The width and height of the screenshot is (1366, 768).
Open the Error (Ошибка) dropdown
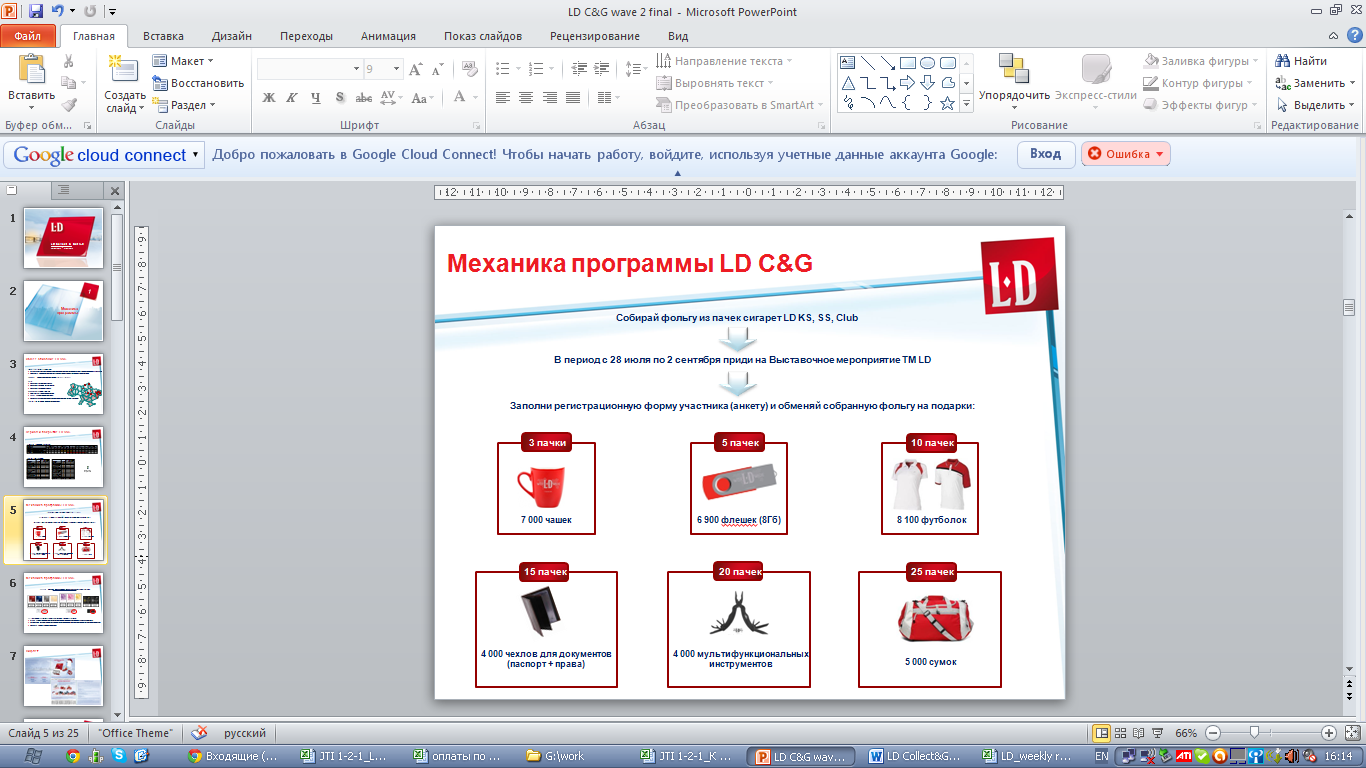pos(1125,154)
